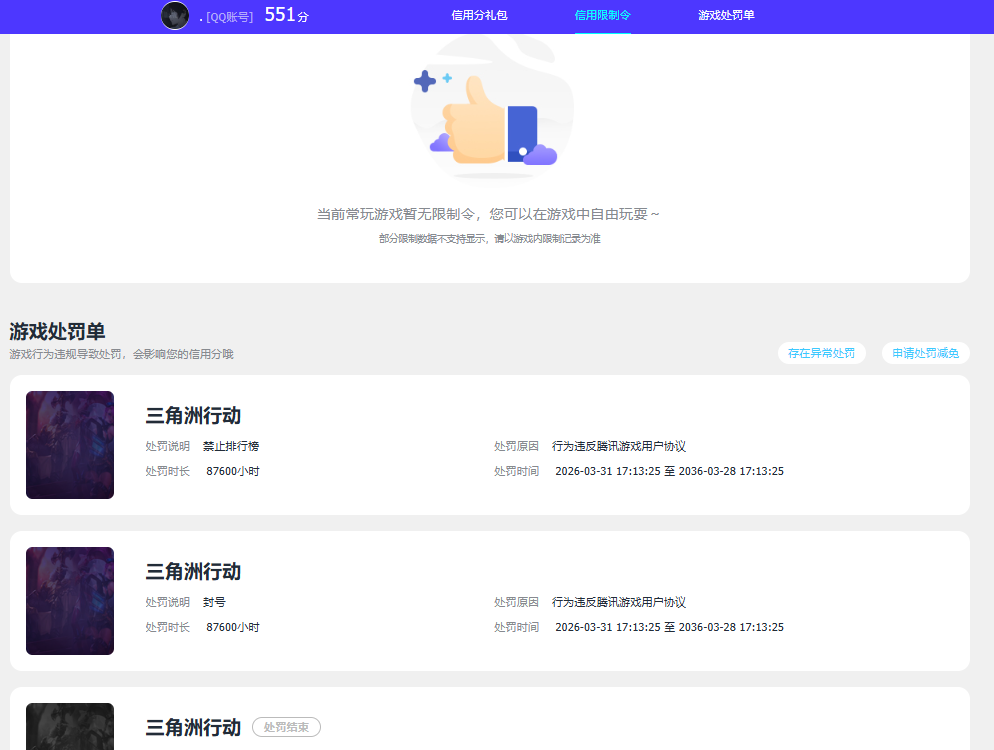
Task: Open game thumbnail of the 禁止排行榜 penalty card
Action: (70, 445)
